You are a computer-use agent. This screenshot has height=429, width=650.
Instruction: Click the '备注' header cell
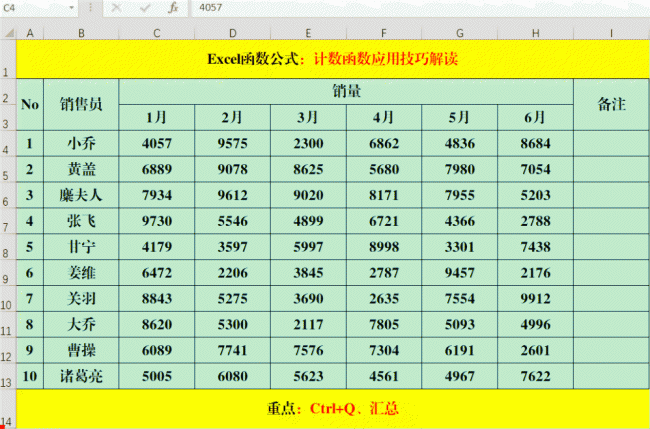(x=611, y=104)
